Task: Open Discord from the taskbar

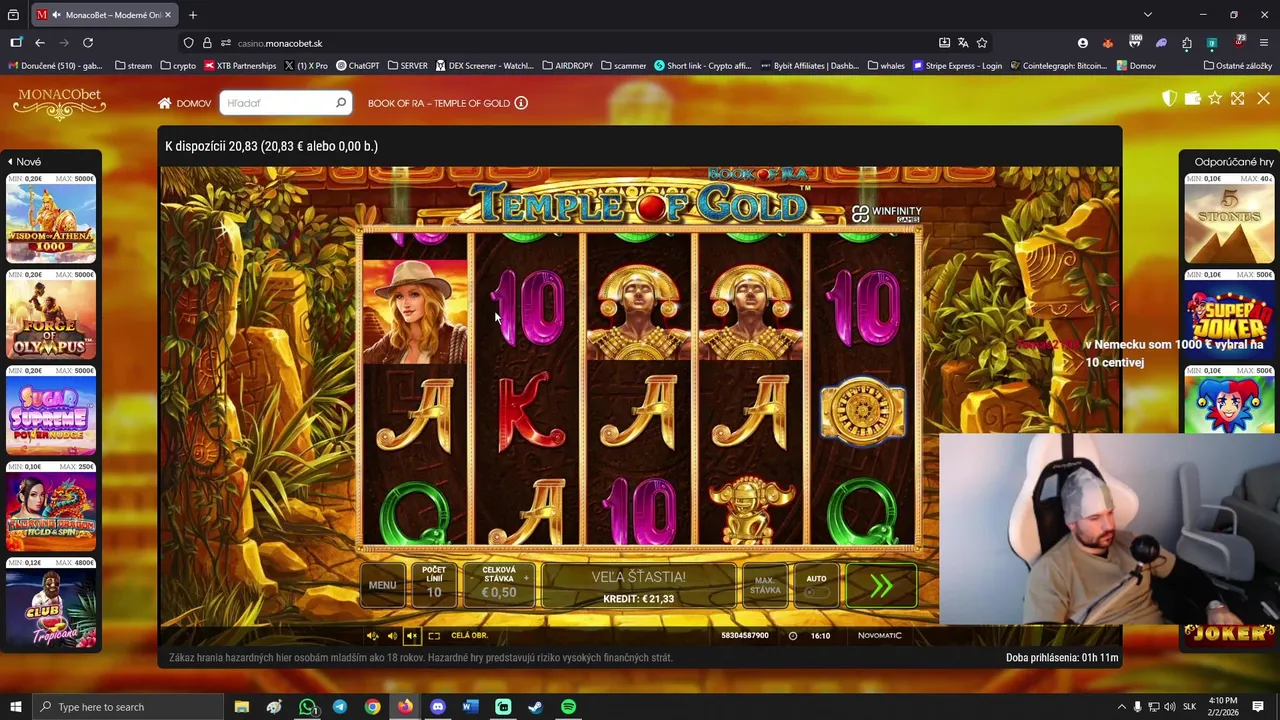Action: pos(437,707)
